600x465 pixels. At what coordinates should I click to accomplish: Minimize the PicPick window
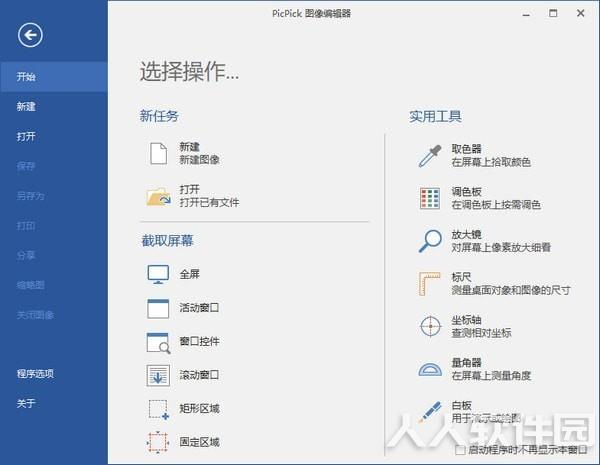527,14
